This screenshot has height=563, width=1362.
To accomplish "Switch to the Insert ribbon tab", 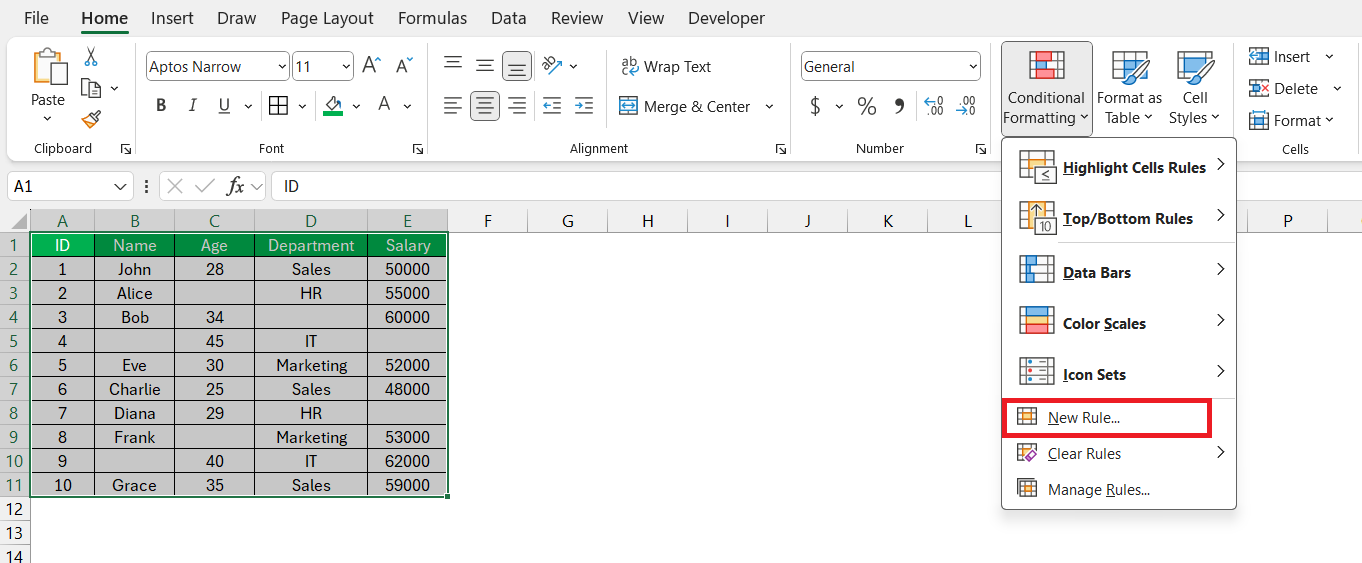I will tap(173, 18).
